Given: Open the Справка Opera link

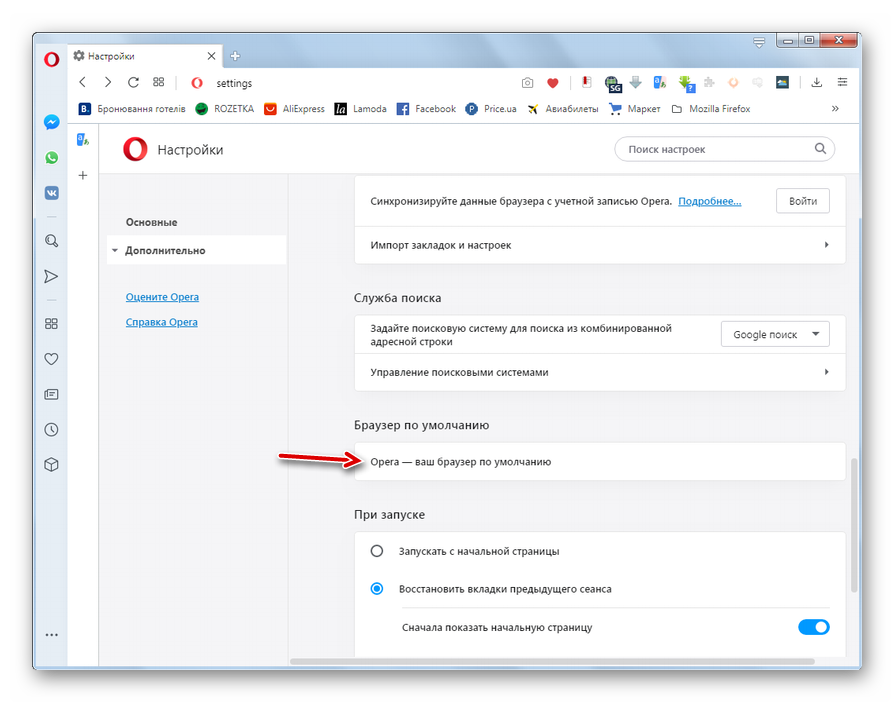Looking at the screenshot, I should 162,322.
